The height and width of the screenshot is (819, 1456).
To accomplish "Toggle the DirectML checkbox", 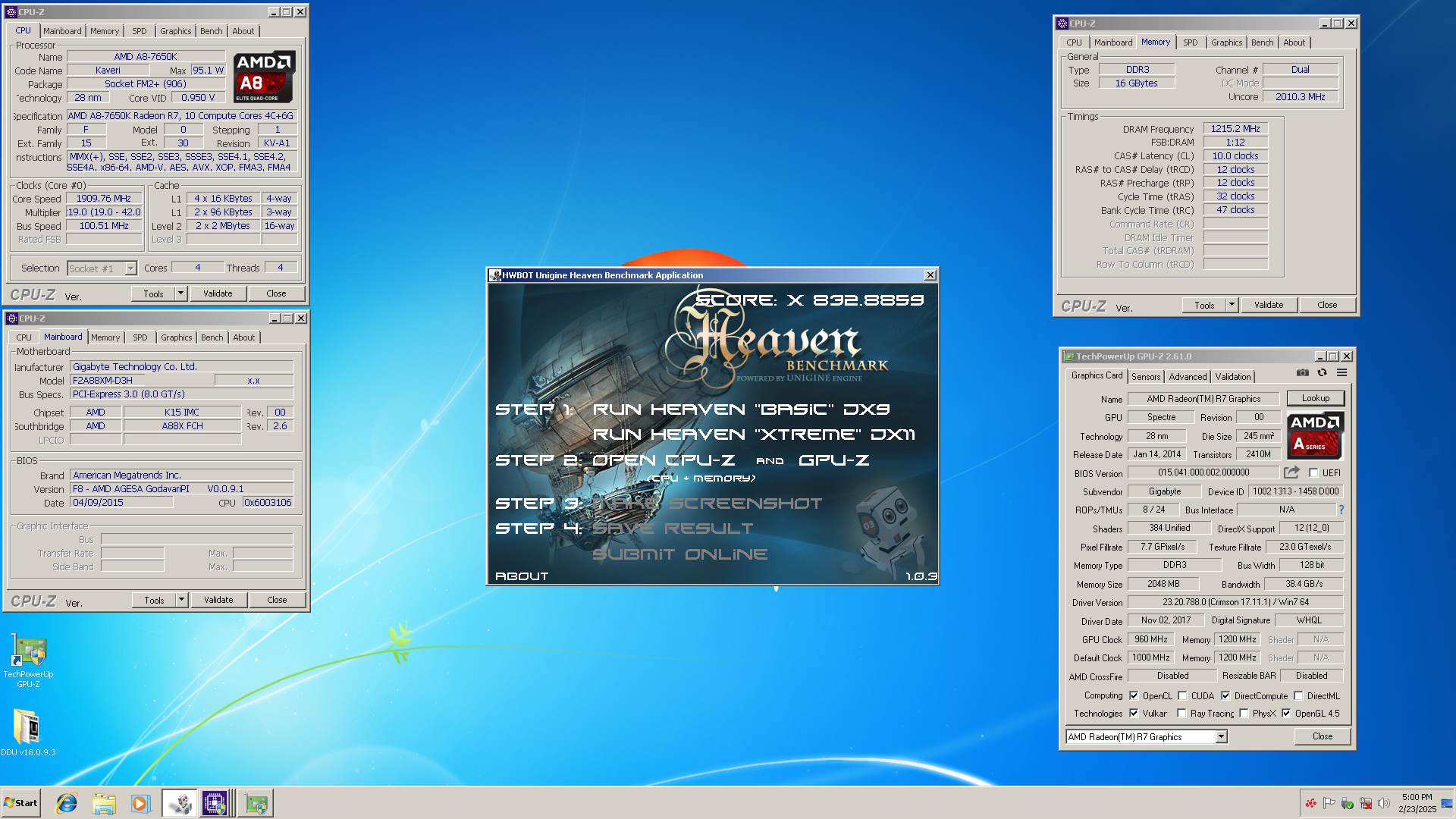I will [1298, 695].
